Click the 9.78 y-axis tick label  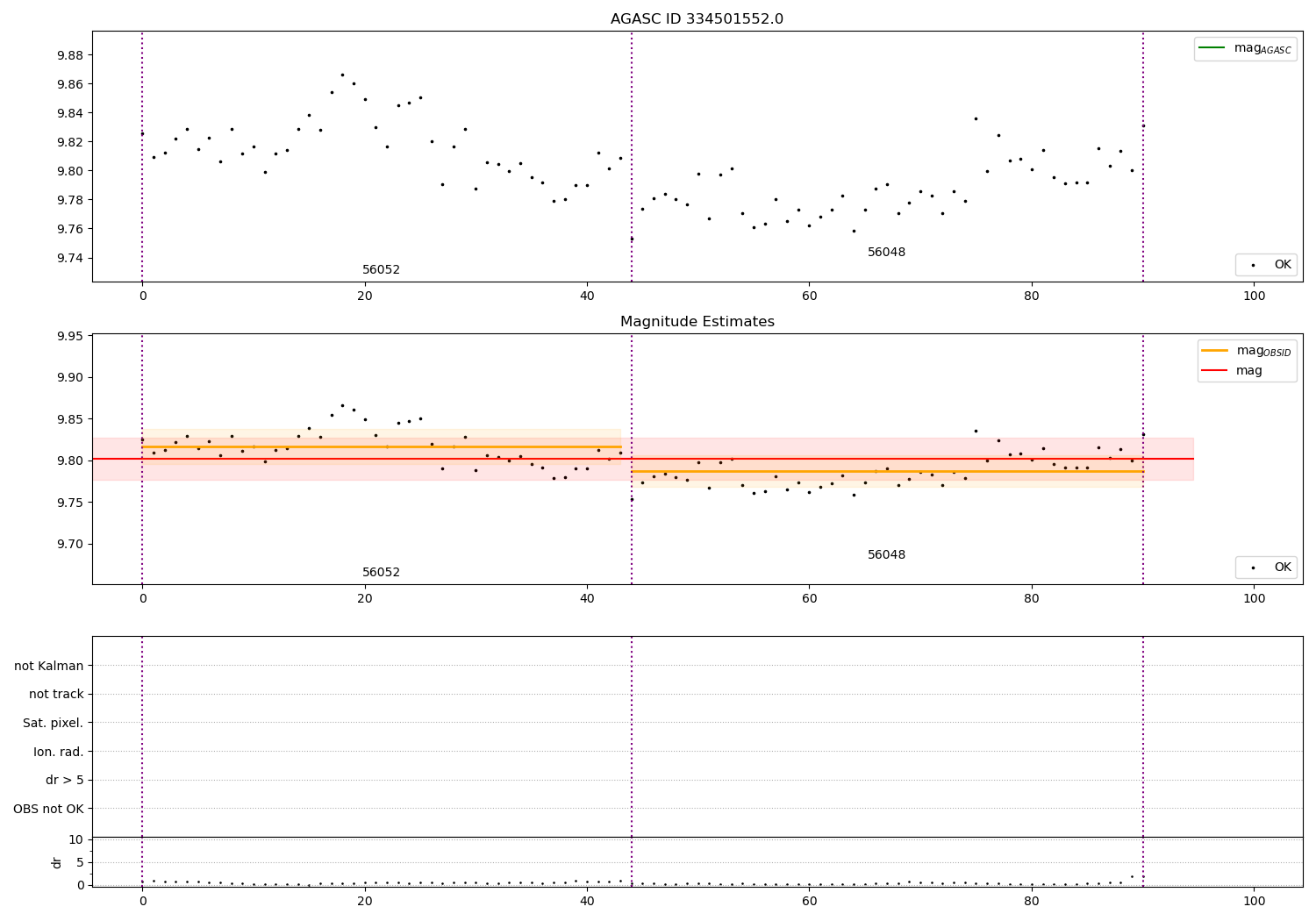(x=69, y=200)
